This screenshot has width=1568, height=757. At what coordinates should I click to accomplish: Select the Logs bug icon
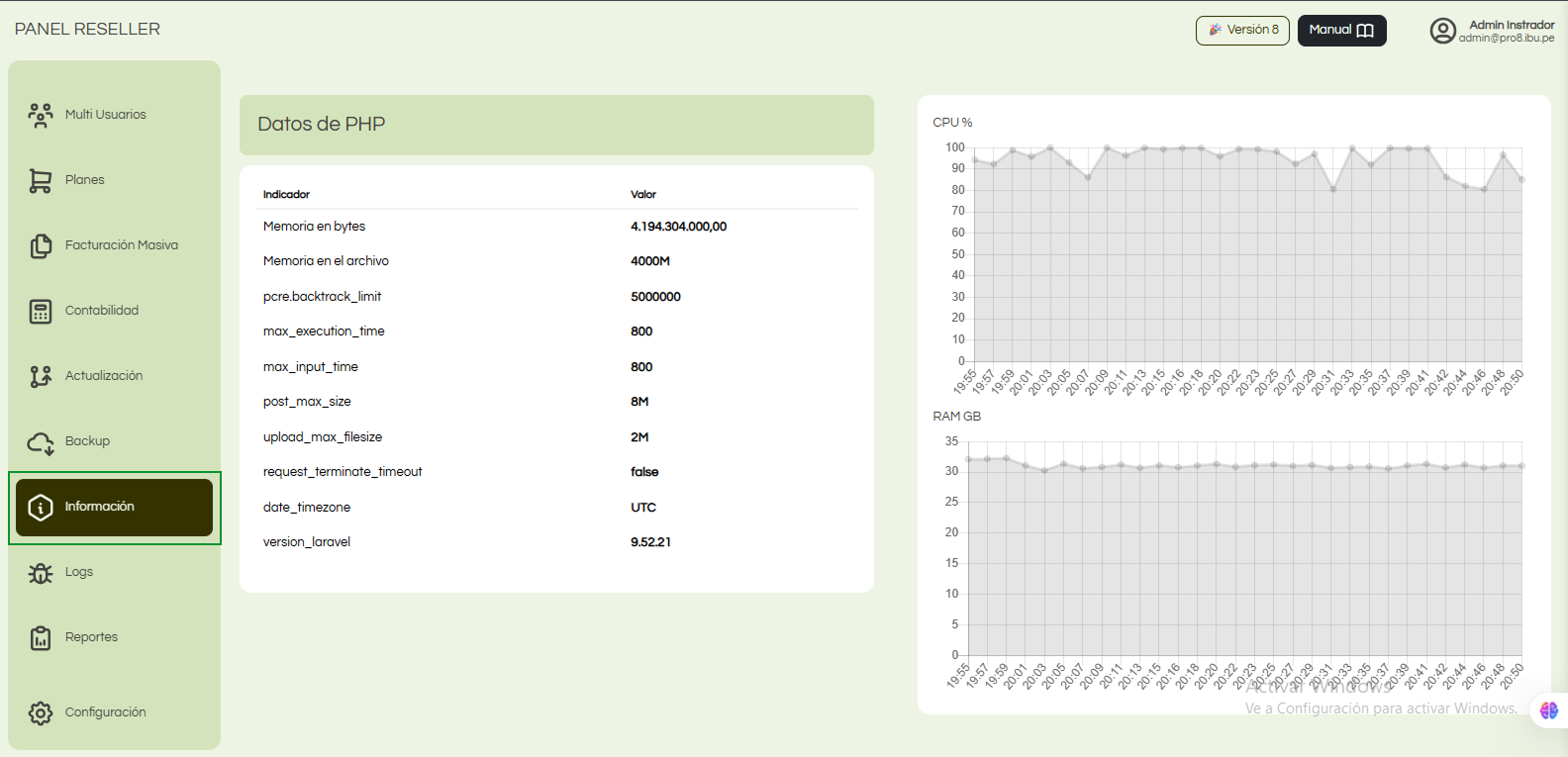tap(41, 572)
